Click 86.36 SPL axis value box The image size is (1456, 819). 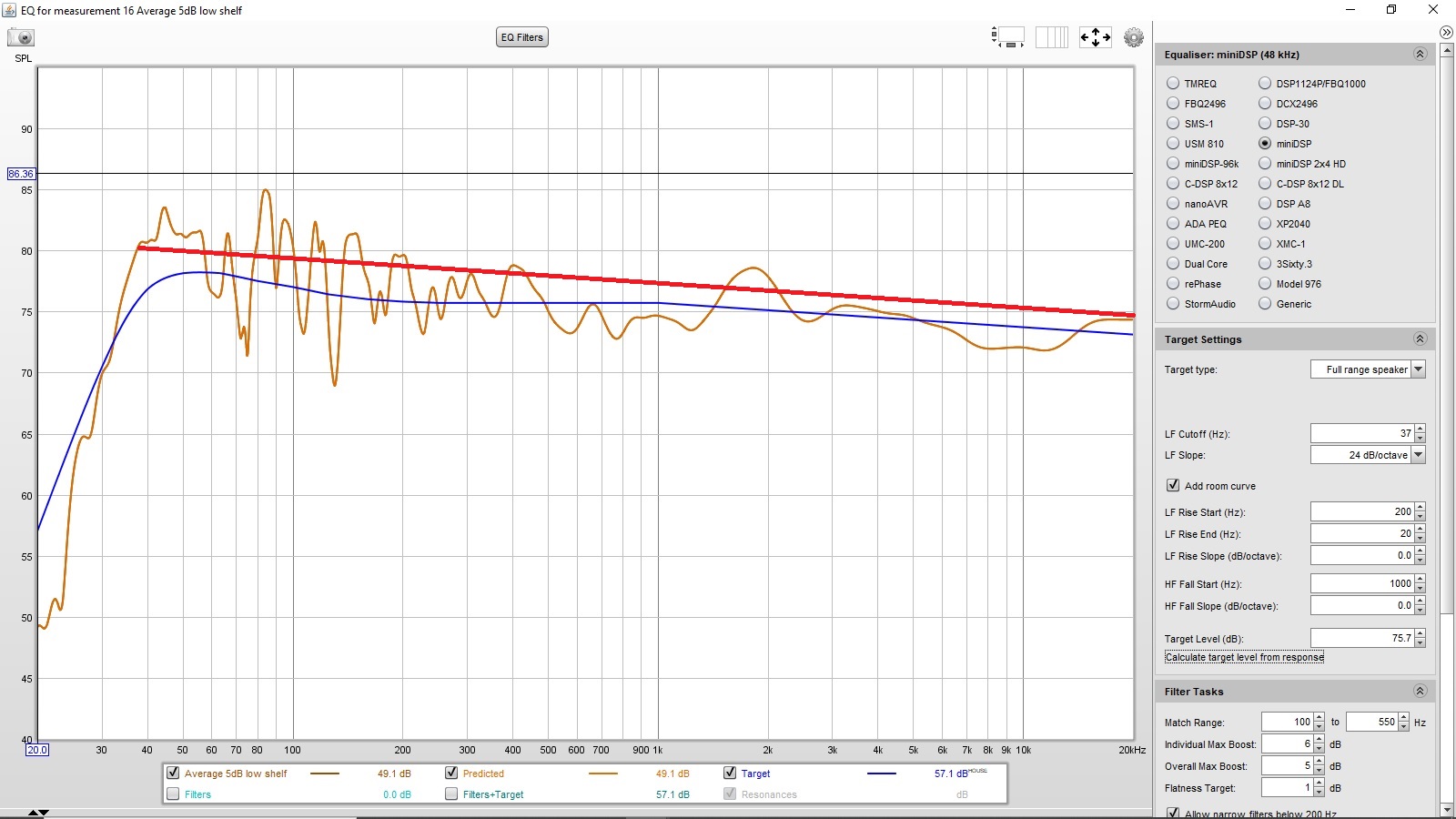pyautogui.click(x=21, y=174)
